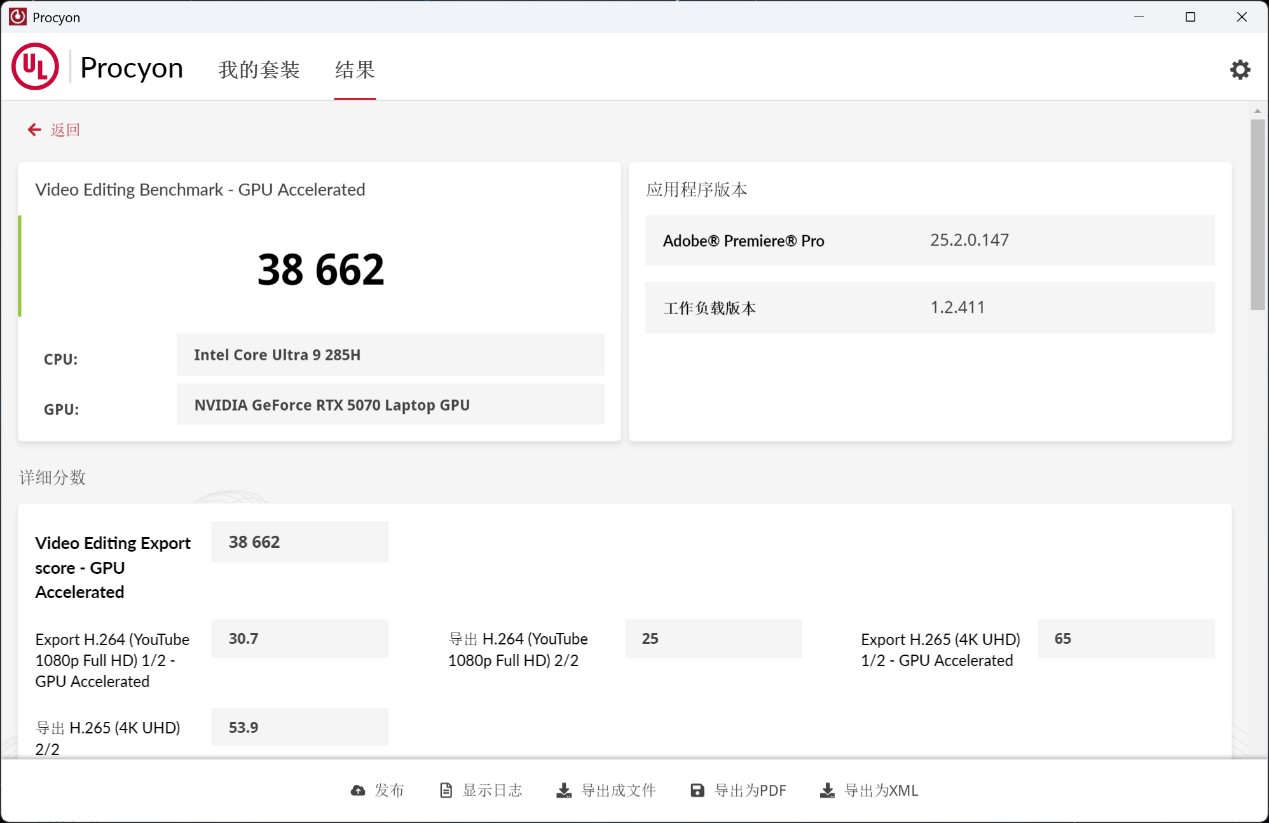Select the 结果 tab
This screenshot has height=823, width=1269.
point(355,70)
